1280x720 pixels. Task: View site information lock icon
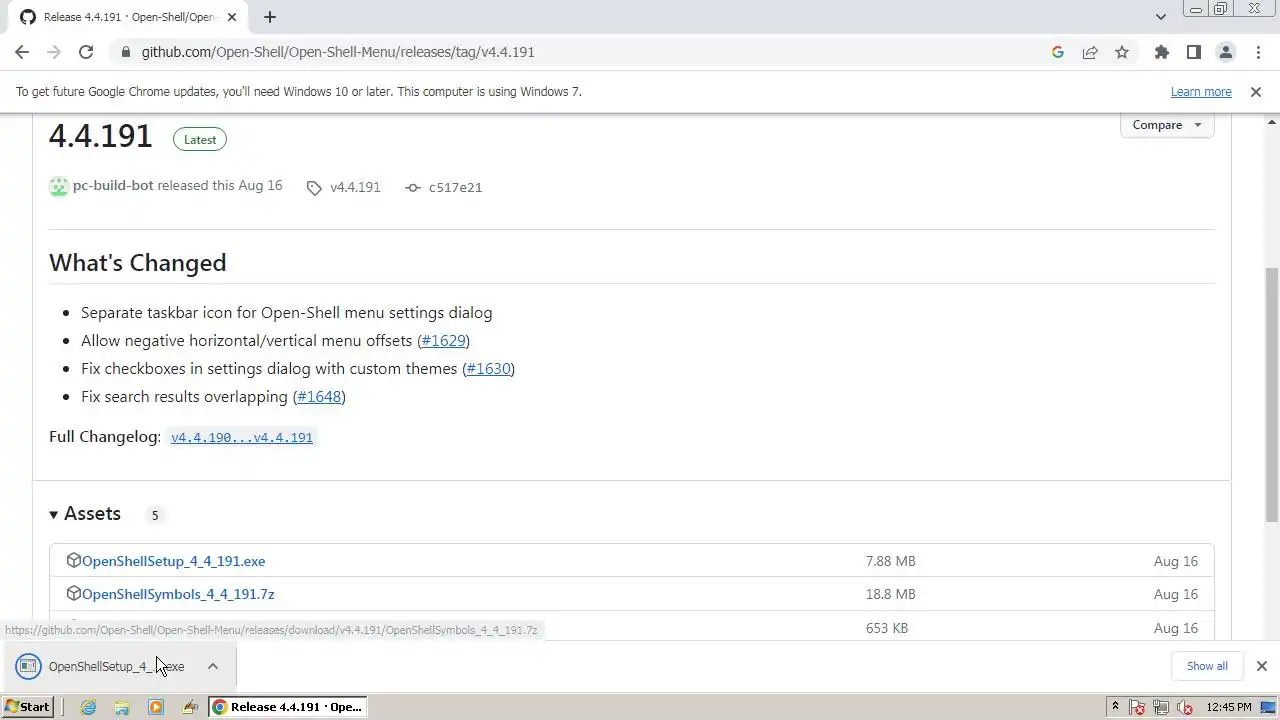click(125, 52)
